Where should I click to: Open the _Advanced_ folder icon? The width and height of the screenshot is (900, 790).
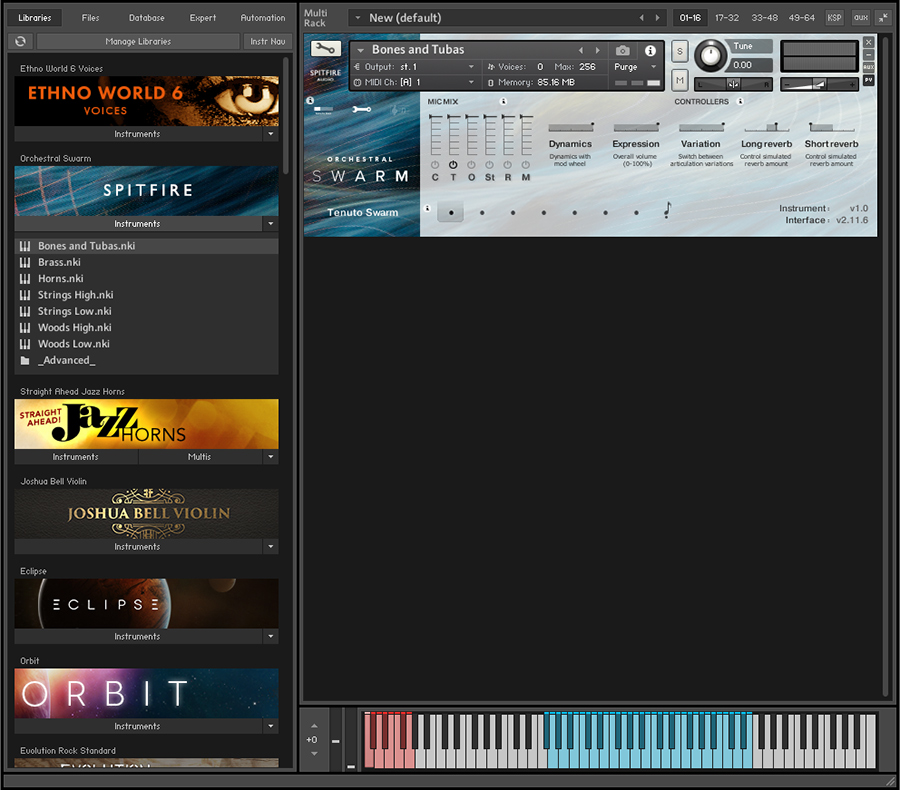[x=25, y=361]
